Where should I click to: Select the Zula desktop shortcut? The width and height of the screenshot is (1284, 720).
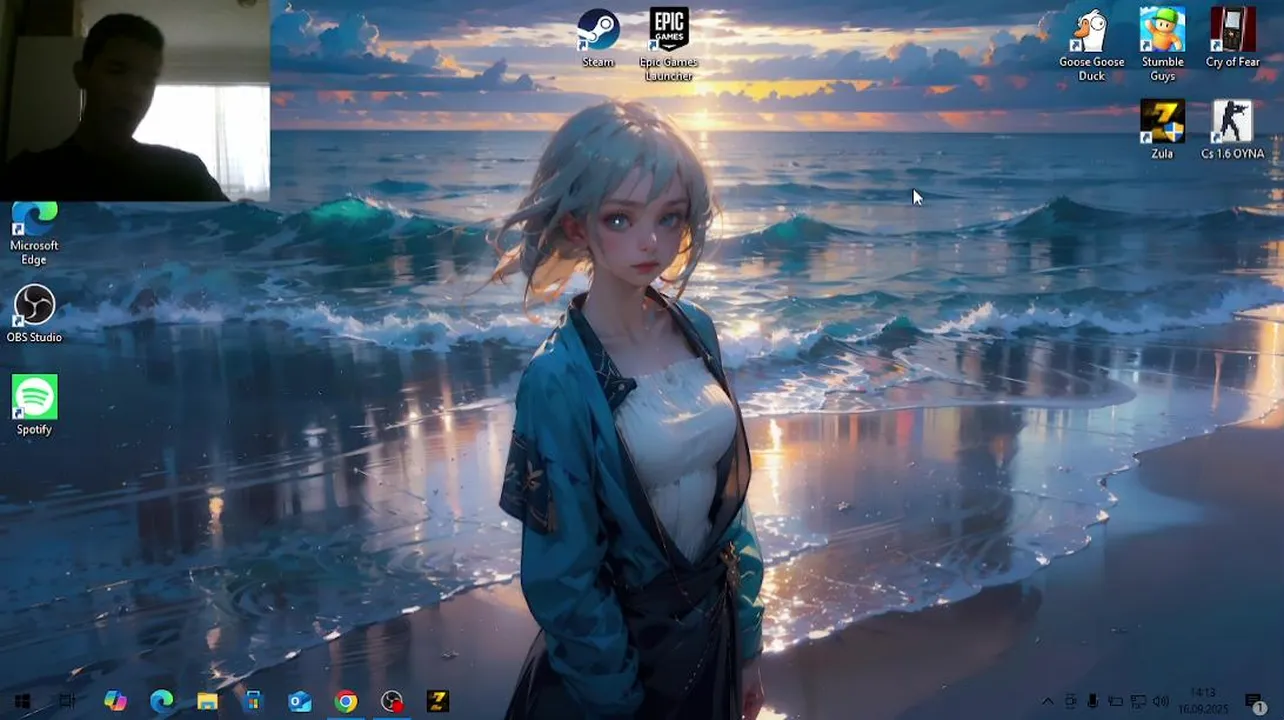pyautogui.click(x=1162, y=130)
